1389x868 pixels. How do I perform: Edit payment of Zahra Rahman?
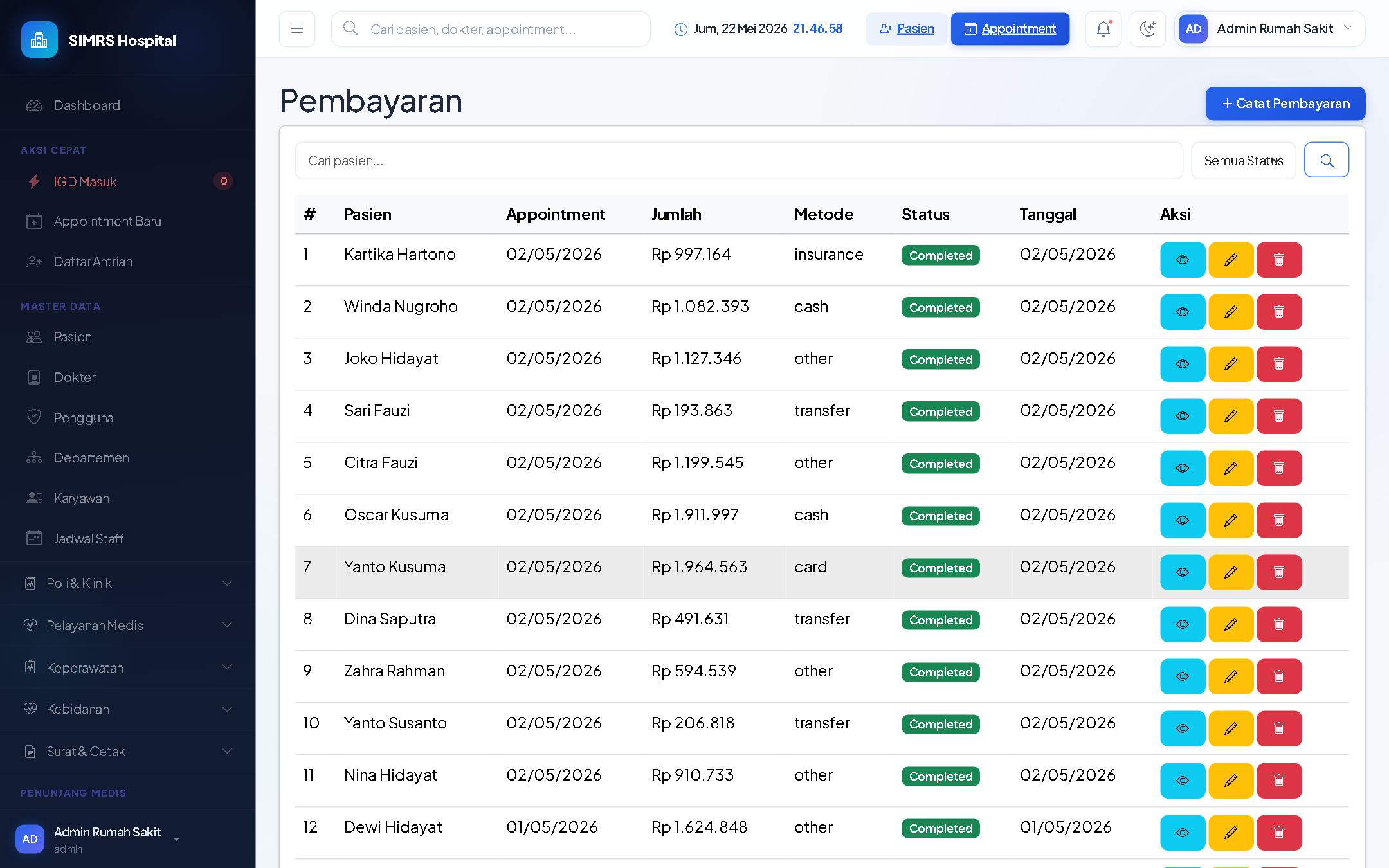tap(1231, 676)
